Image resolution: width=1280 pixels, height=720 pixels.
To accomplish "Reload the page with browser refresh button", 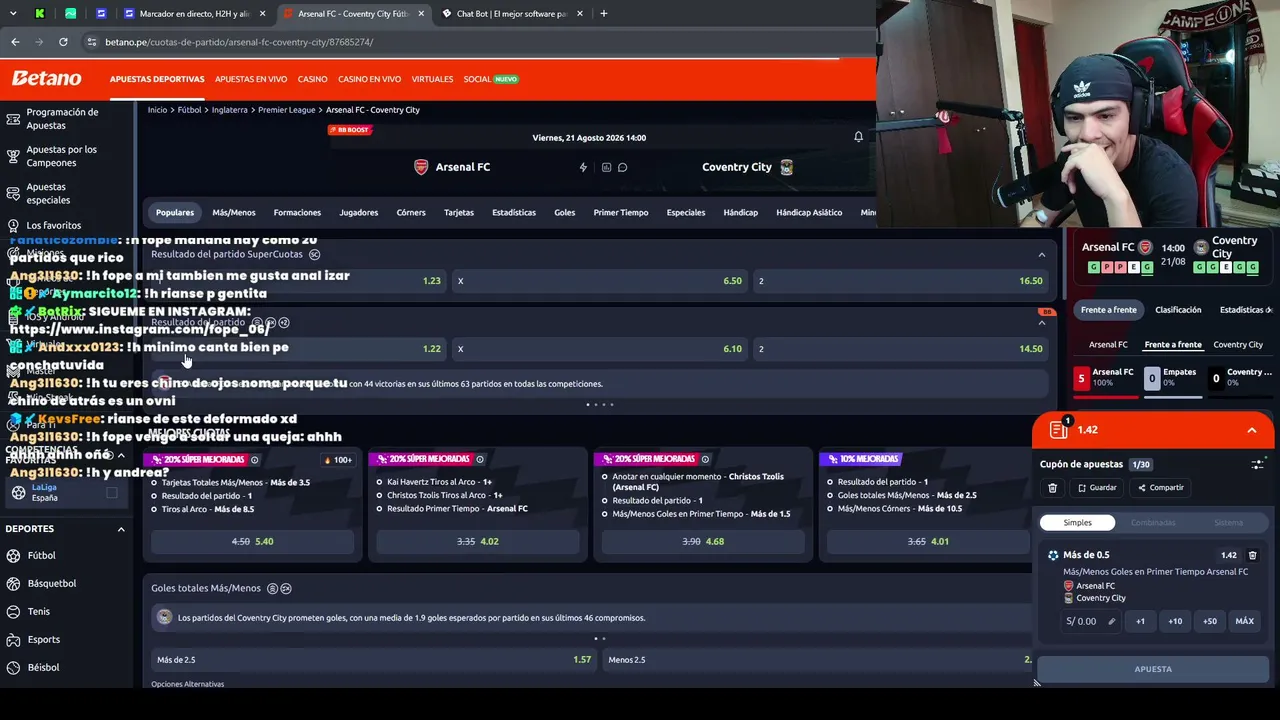I will point(63,42).
